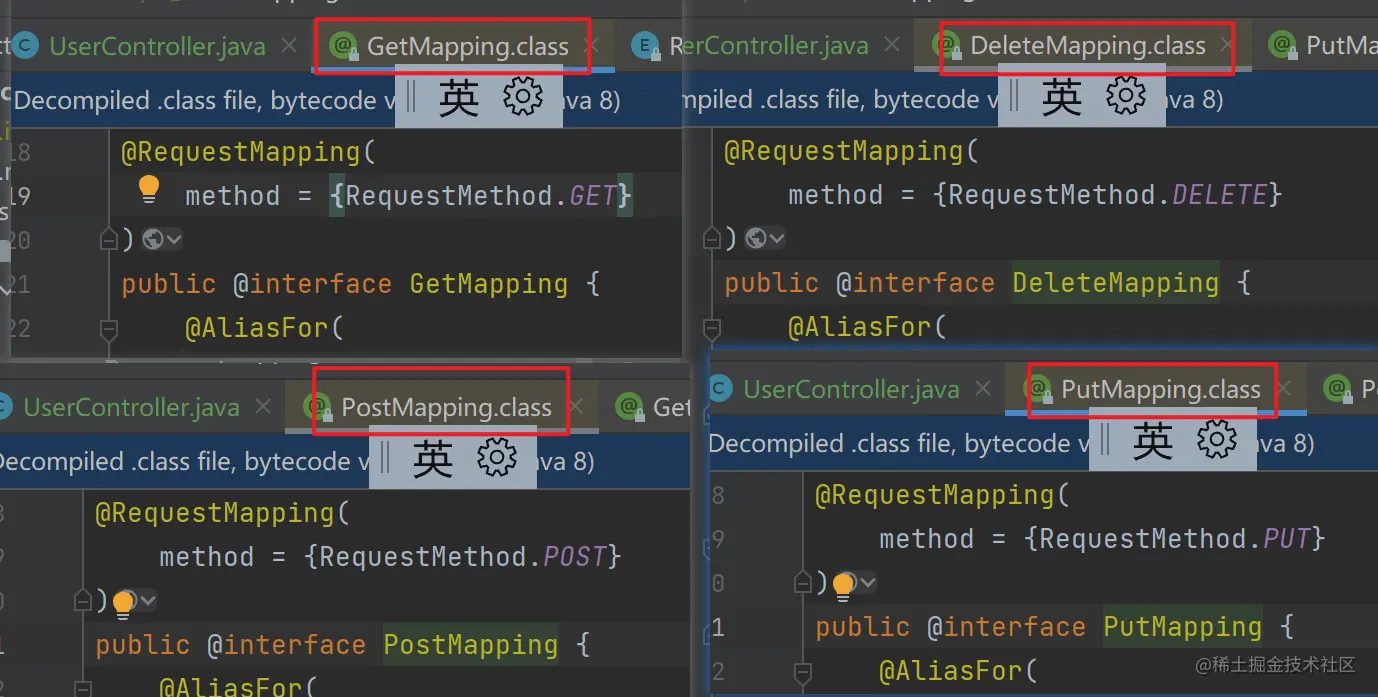
Task: Switch to the GetMapping.class tab
Action: pos(468,46)
